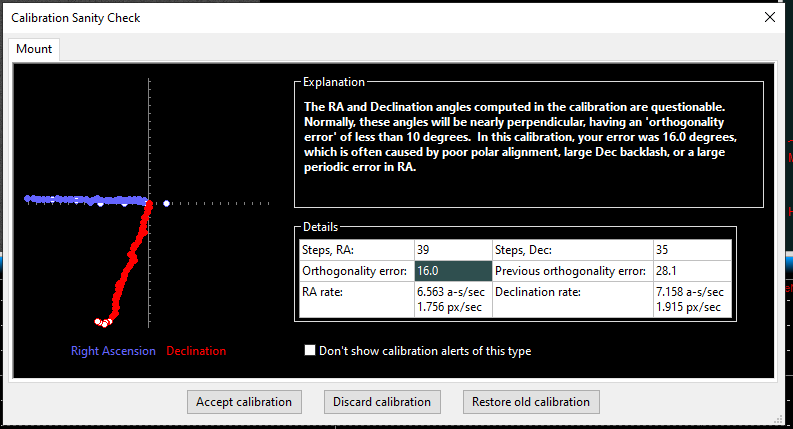This screenshot has width=793, height=429.
Task: Click the Accept calibration button
Action: [244, 402]
